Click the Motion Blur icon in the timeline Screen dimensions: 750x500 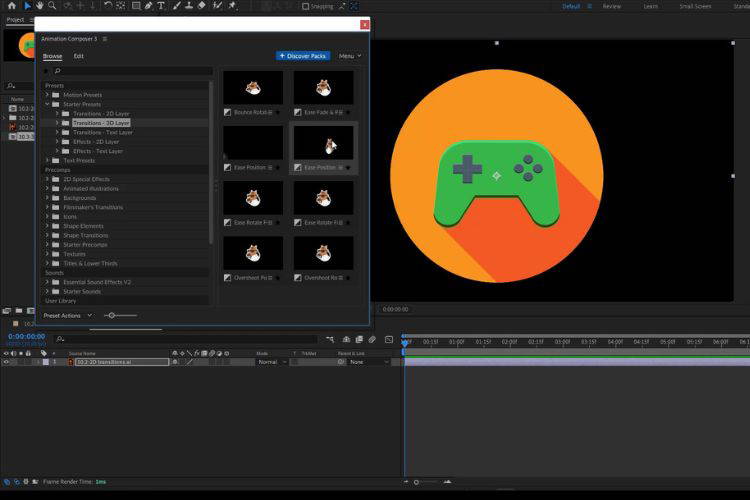(x=372, y=339)
